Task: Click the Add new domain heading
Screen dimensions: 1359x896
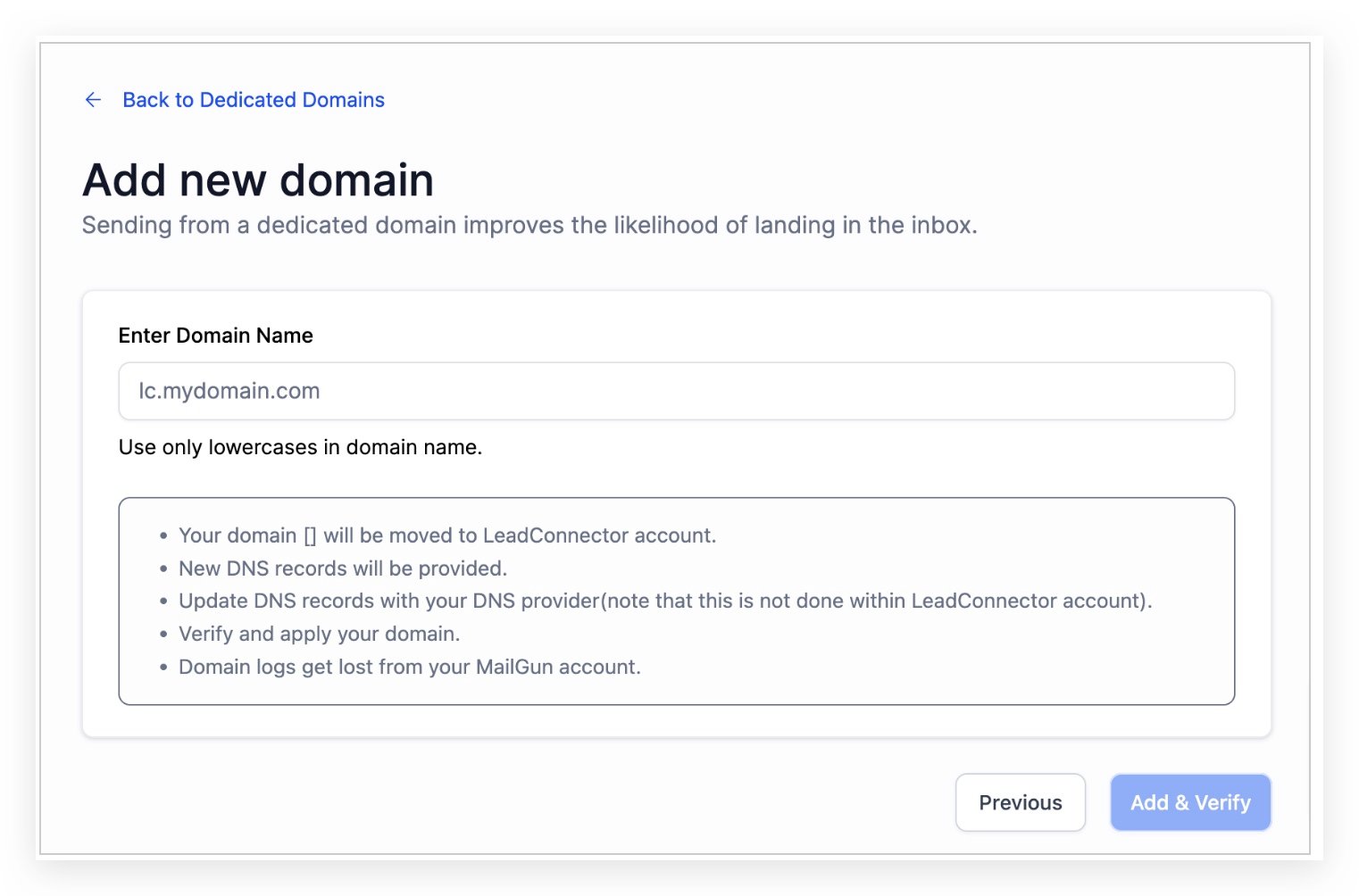Action: click(258, 180)
